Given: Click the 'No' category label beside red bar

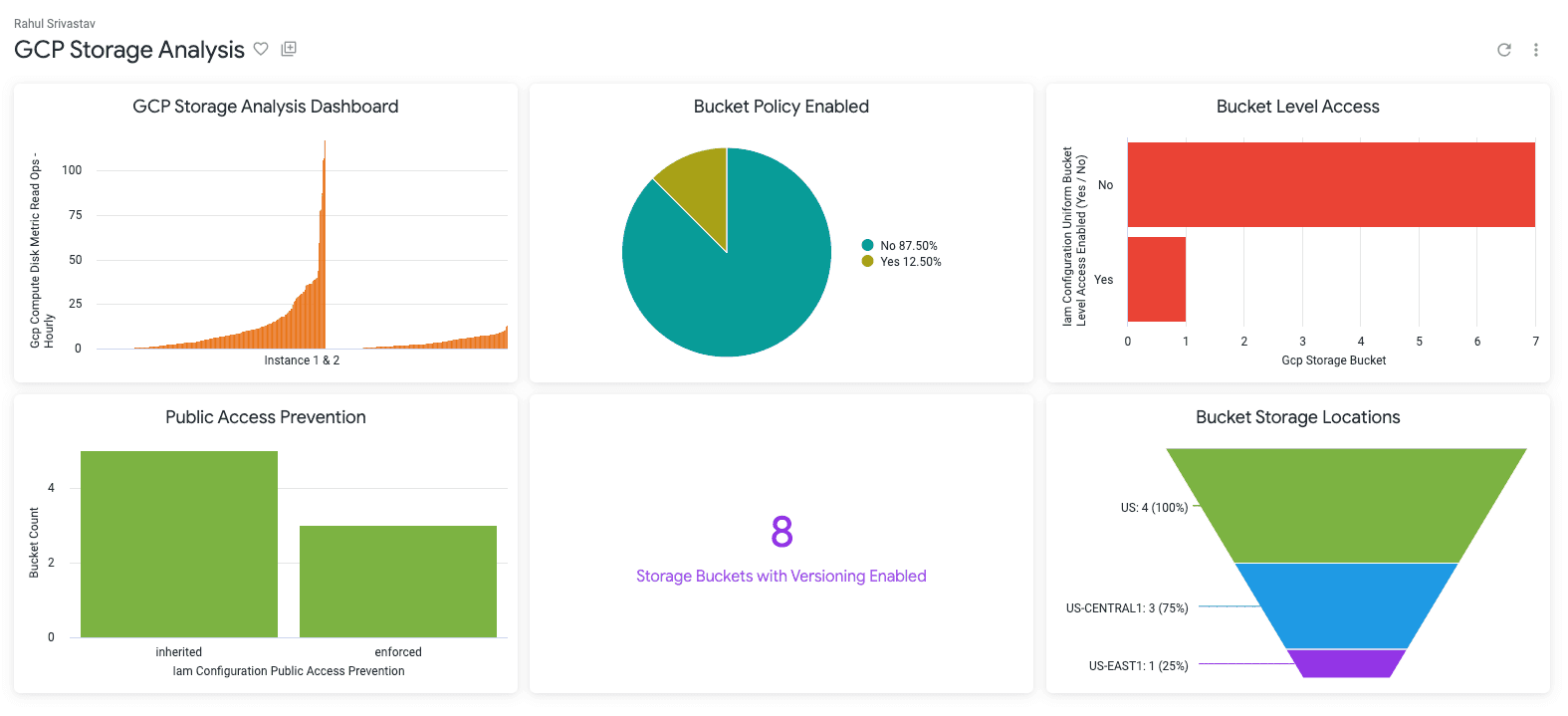Looking at the screenshot, I should pyautogui.click(x=1105, y=185).
